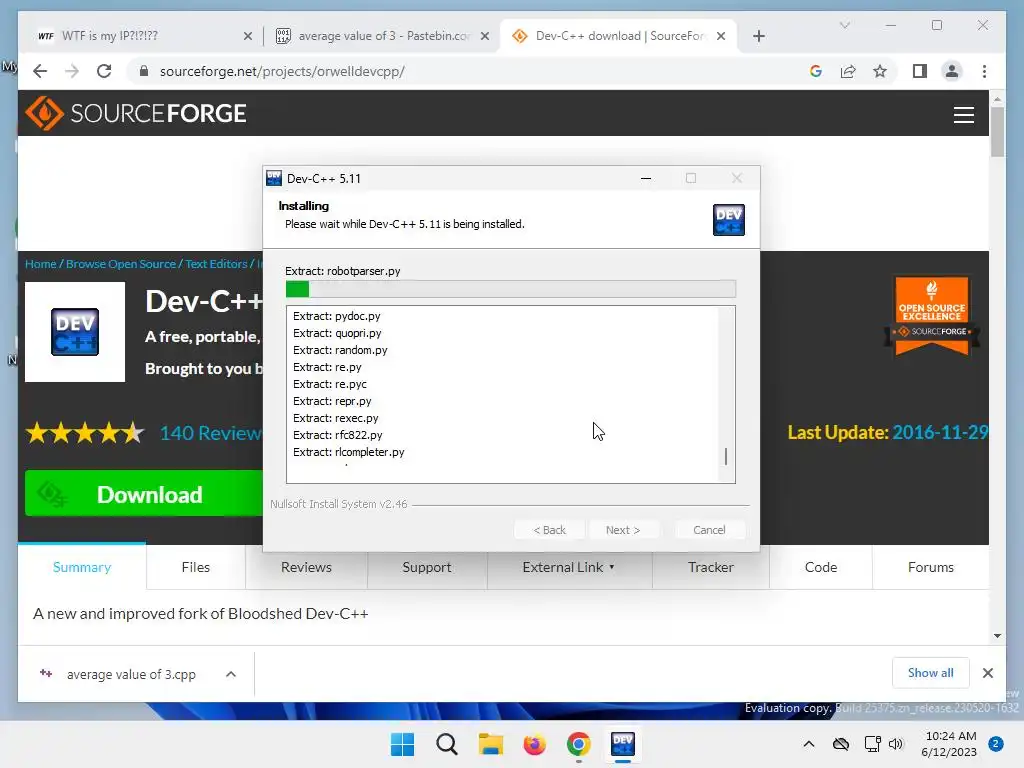
Task: Click the URL address bar
Action: pos(470,71)
